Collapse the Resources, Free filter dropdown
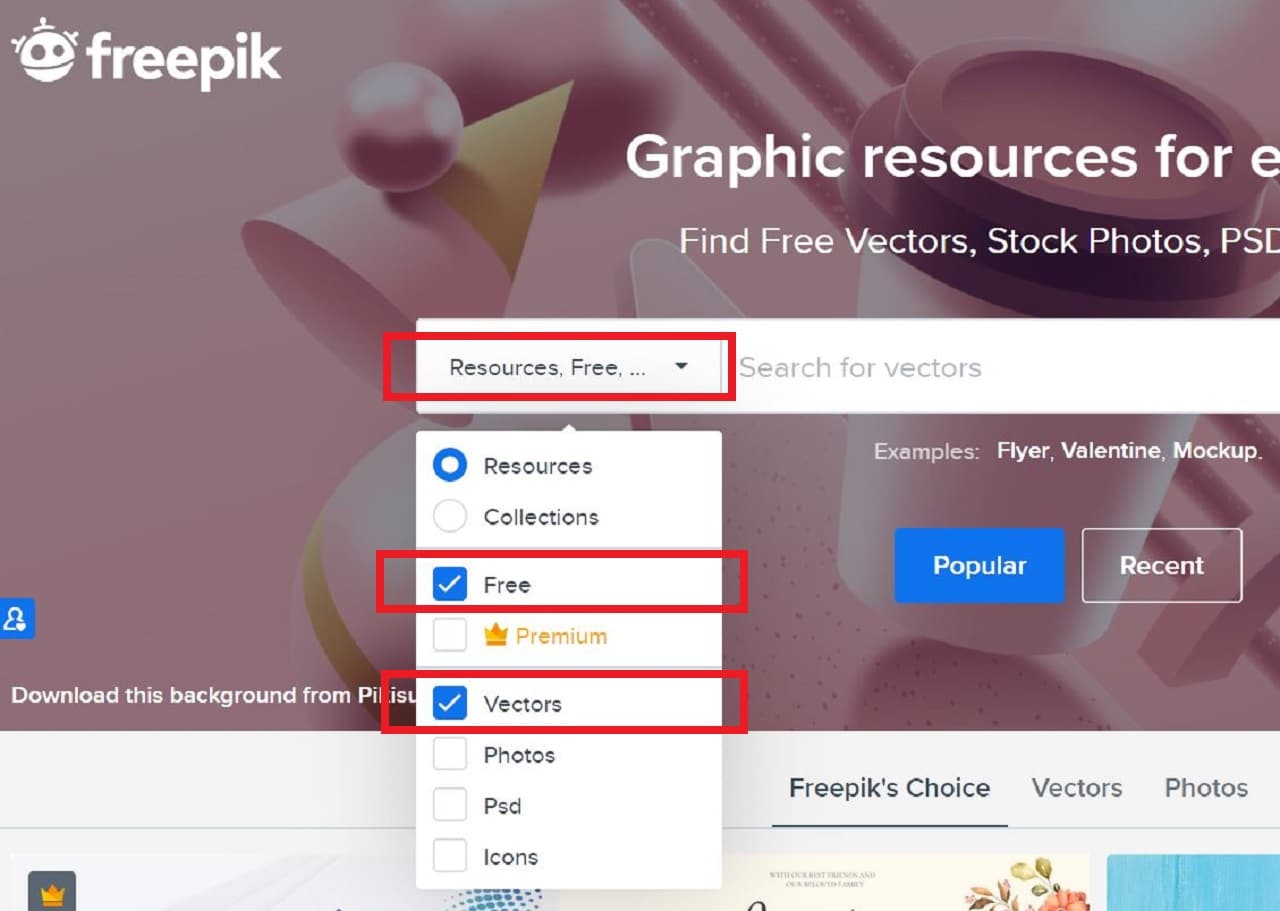 (568, 367)
